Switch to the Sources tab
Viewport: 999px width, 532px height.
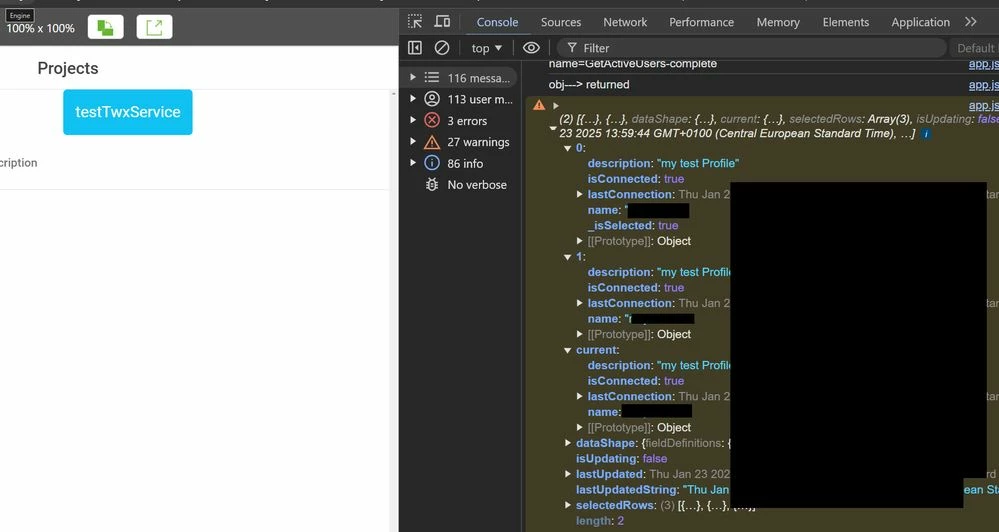pyautogui.click(x=561, y=22)
